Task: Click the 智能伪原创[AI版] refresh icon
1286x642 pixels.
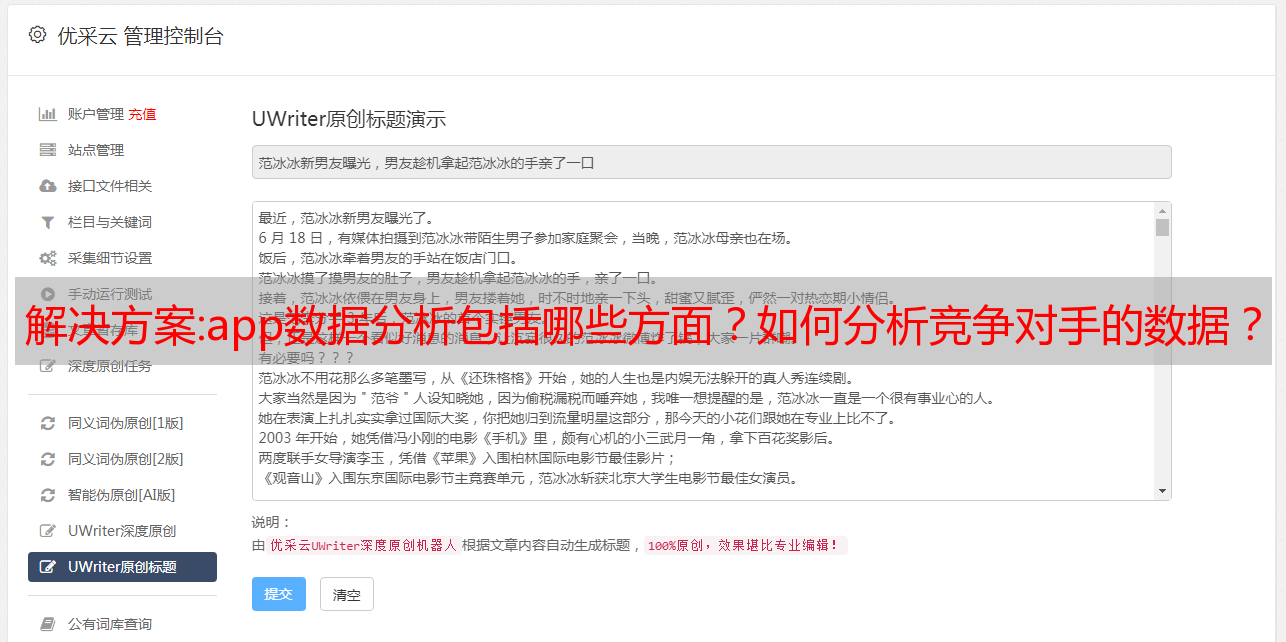Action: tap(47, 495)
